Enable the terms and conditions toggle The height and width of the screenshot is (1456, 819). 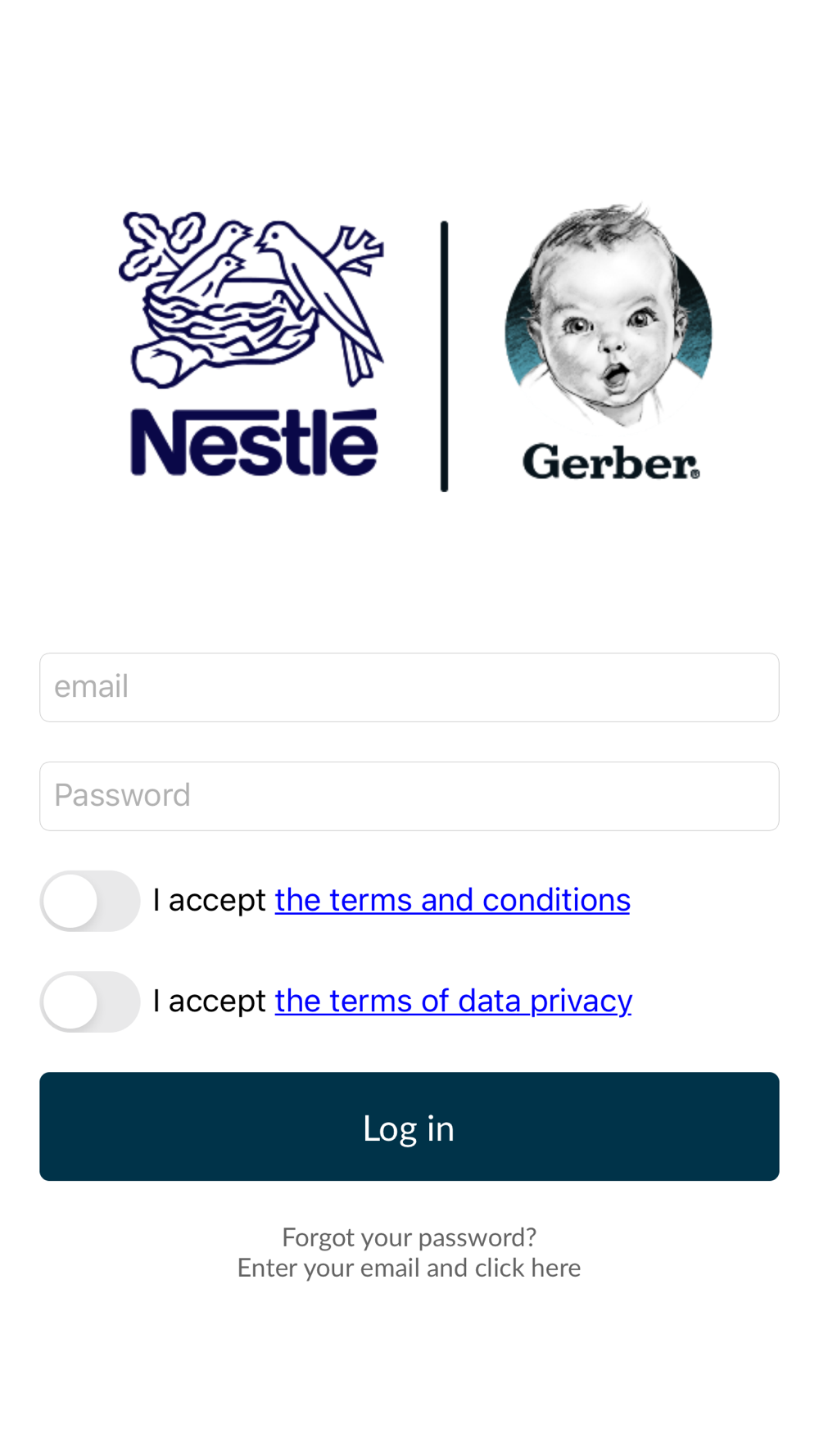(90, 901)
